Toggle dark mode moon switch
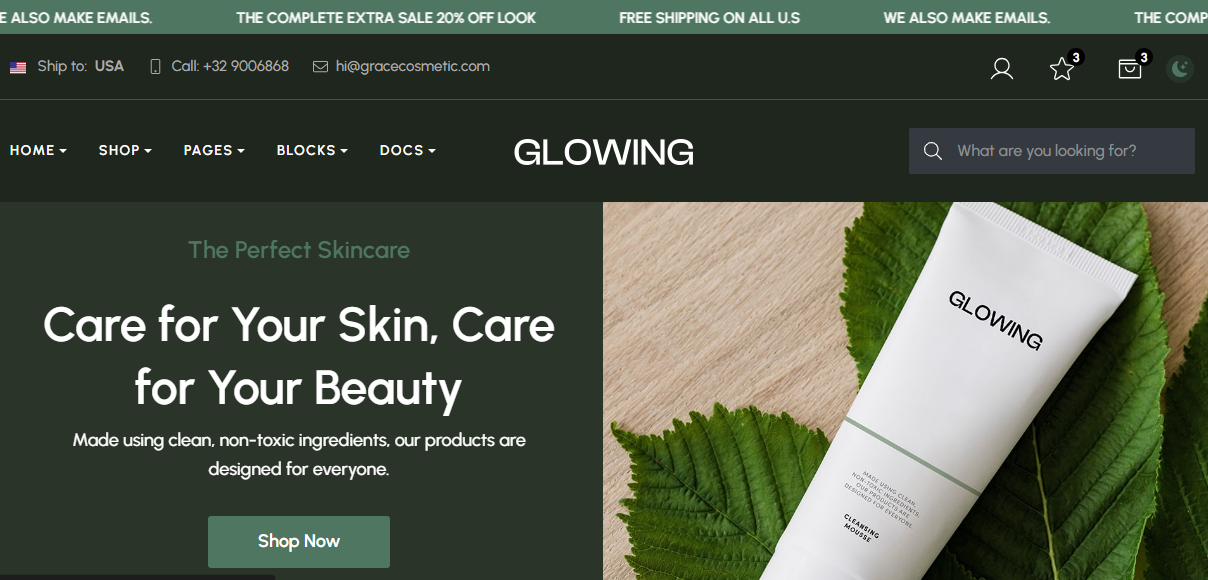The width and height of the screenshot is (1208, 580). 1181,68
